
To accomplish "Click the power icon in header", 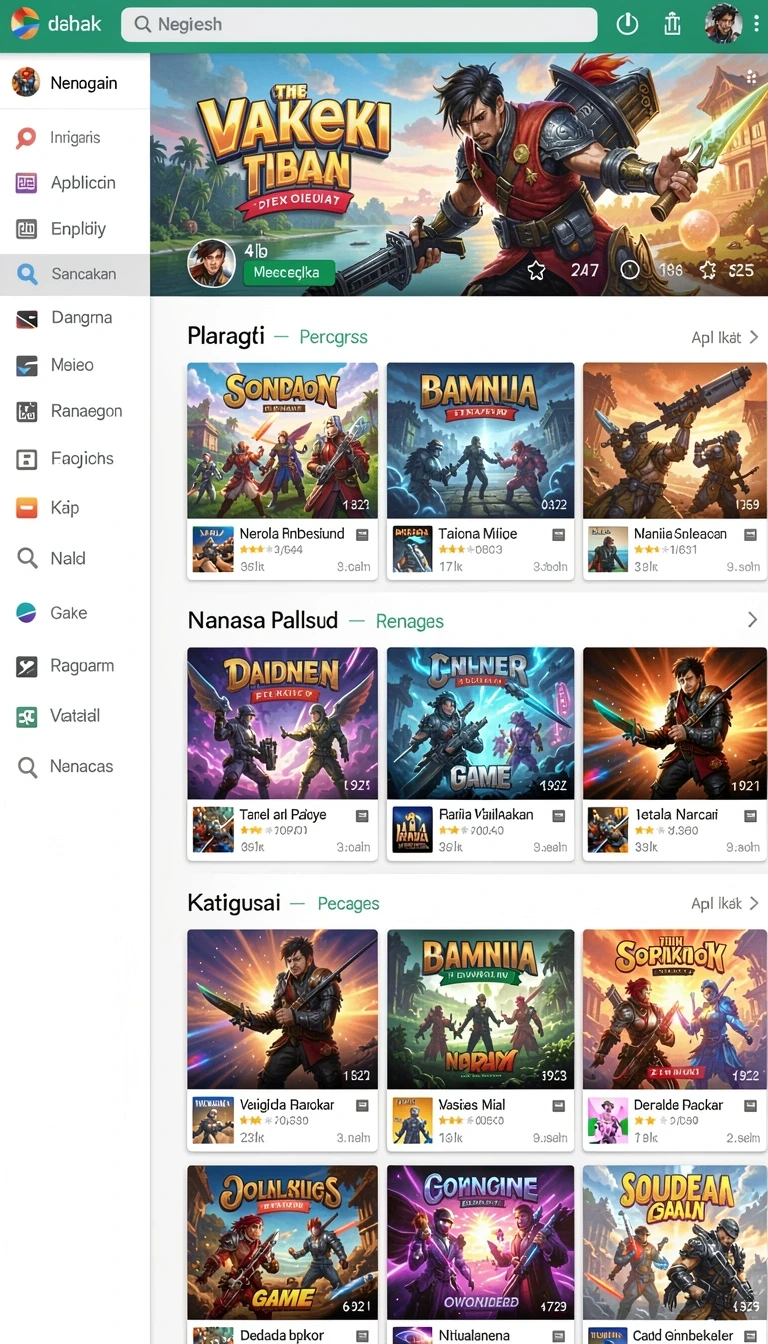I will [627, 24].
